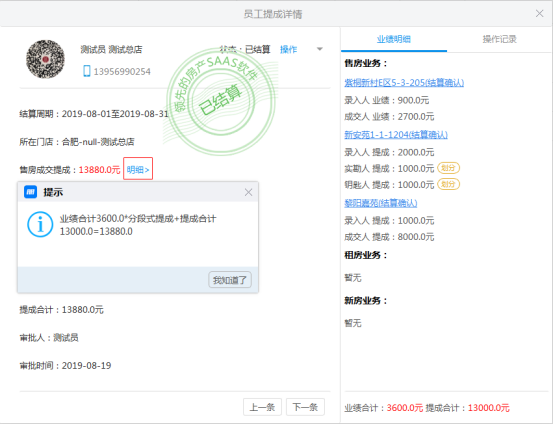Click the phone icon beside 13956990254
The height and width of the screenshot is (424, 554).
click(87, 71)
